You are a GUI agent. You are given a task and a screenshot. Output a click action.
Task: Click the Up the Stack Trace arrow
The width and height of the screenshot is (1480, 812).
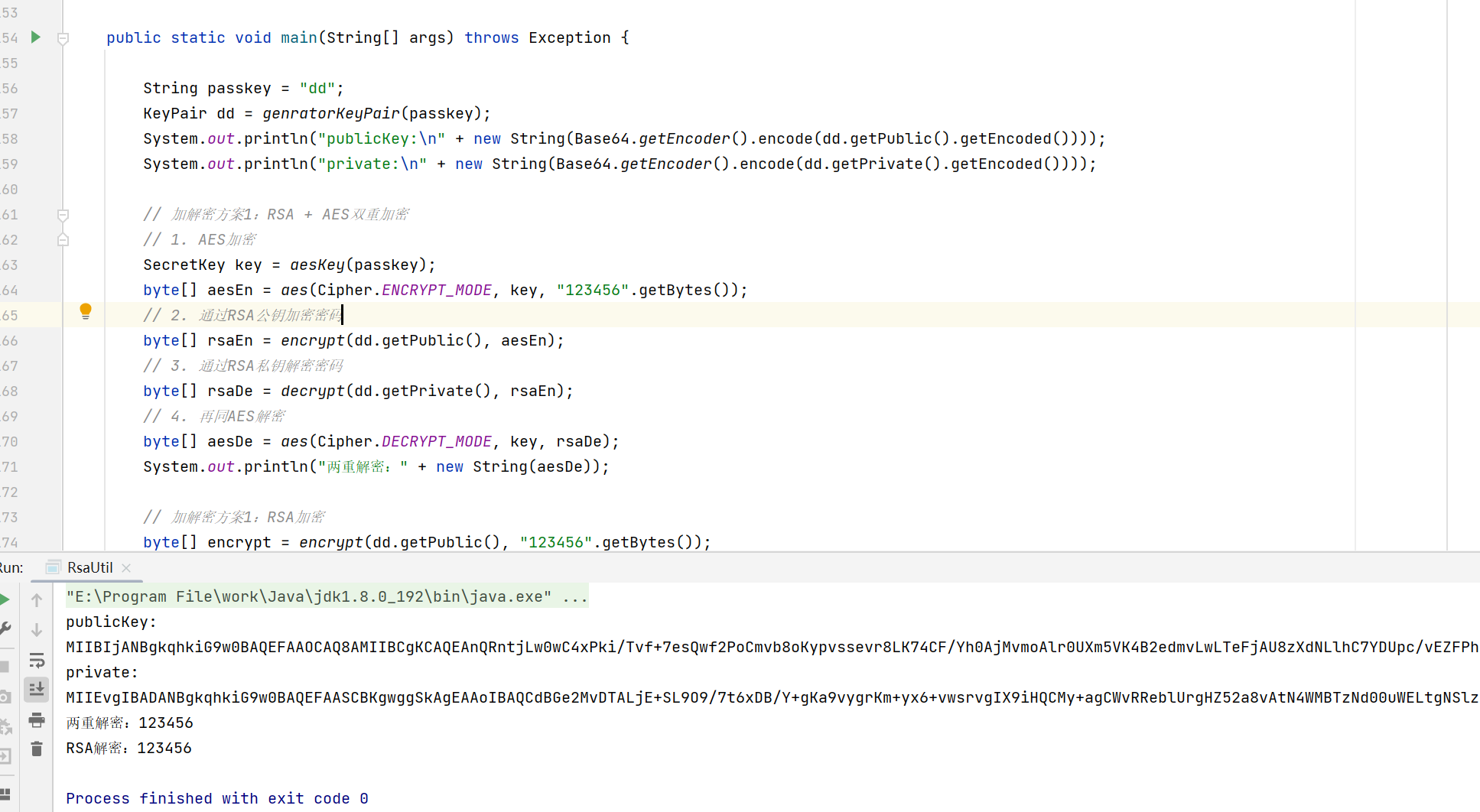point(37,600)
